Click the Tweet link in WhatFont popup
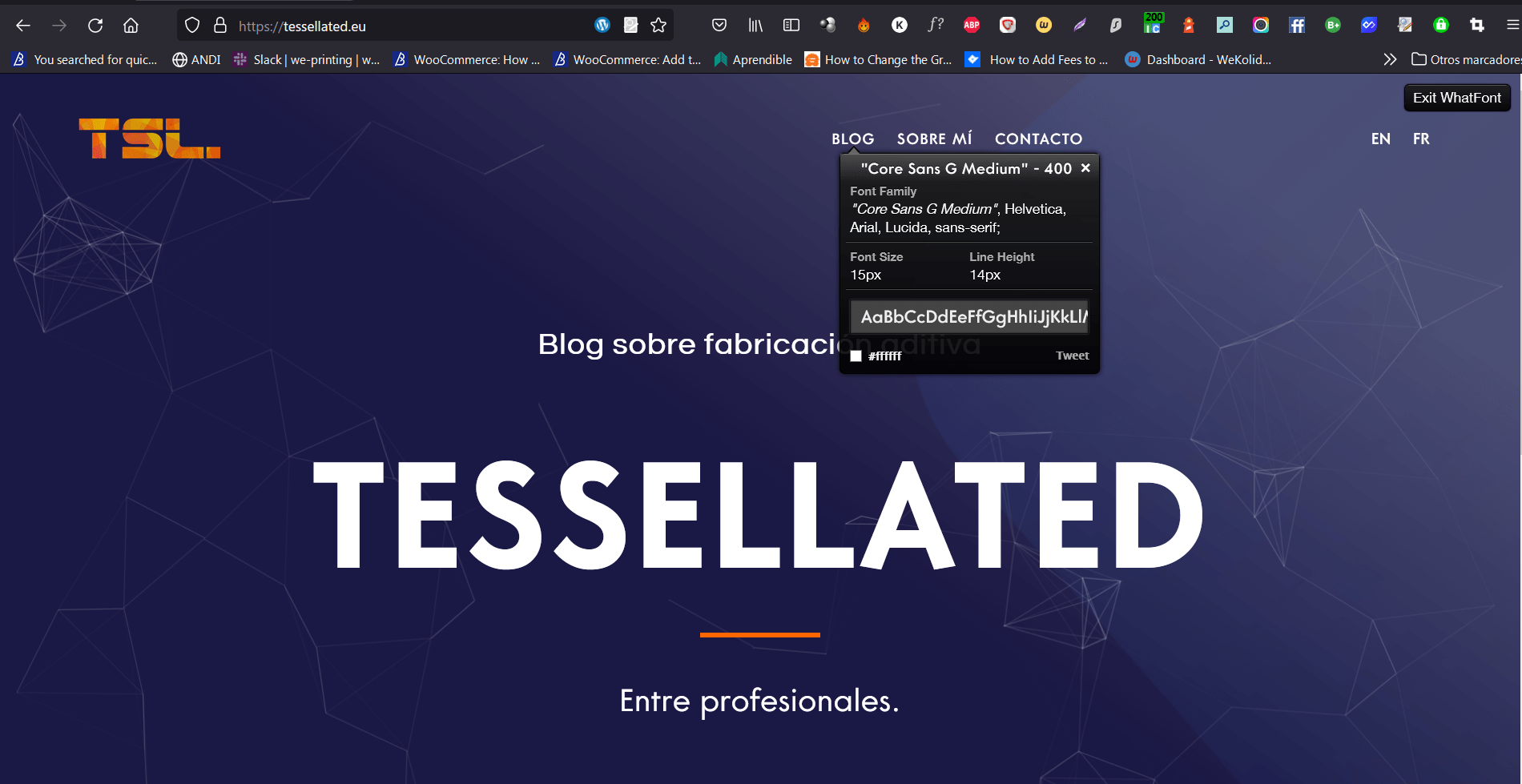 coord(1072,356)
